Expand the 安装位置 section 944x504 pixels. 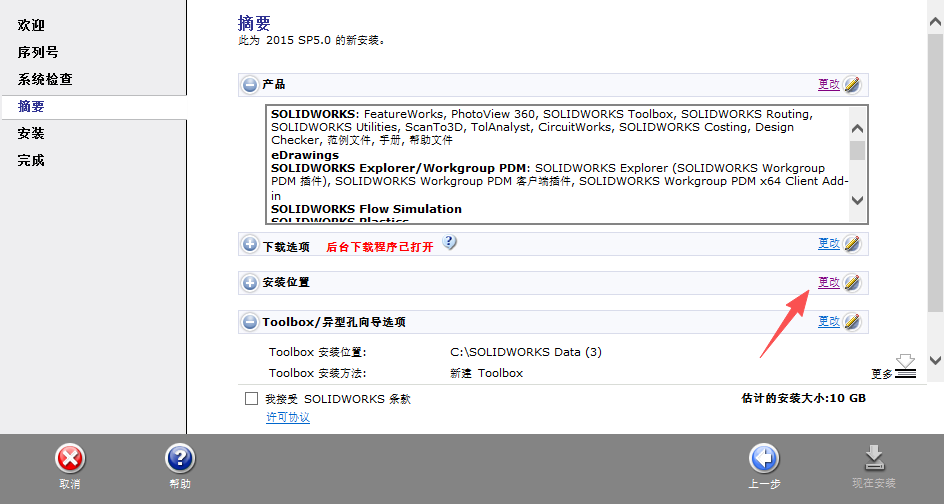pos(250,283)
